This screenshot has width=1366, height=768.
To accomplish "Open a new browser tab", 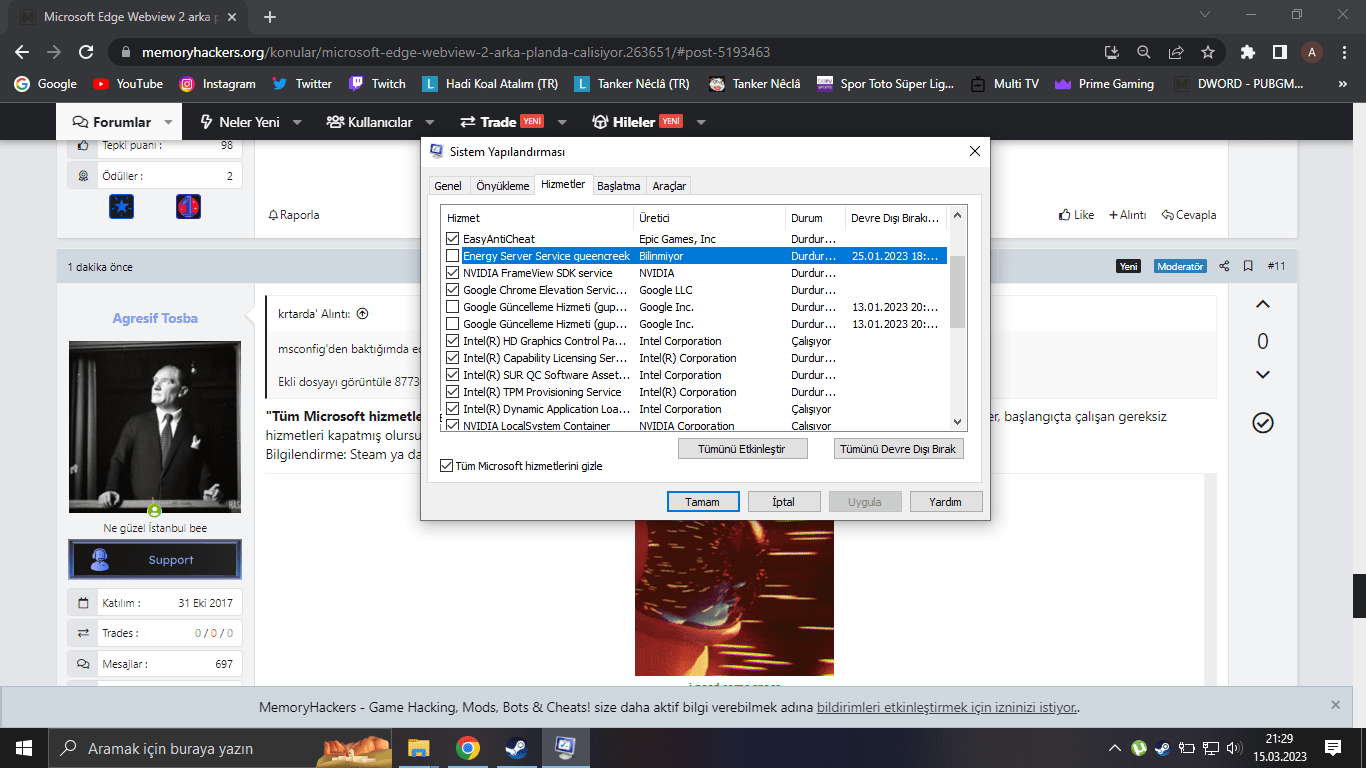I will point(269,17).
